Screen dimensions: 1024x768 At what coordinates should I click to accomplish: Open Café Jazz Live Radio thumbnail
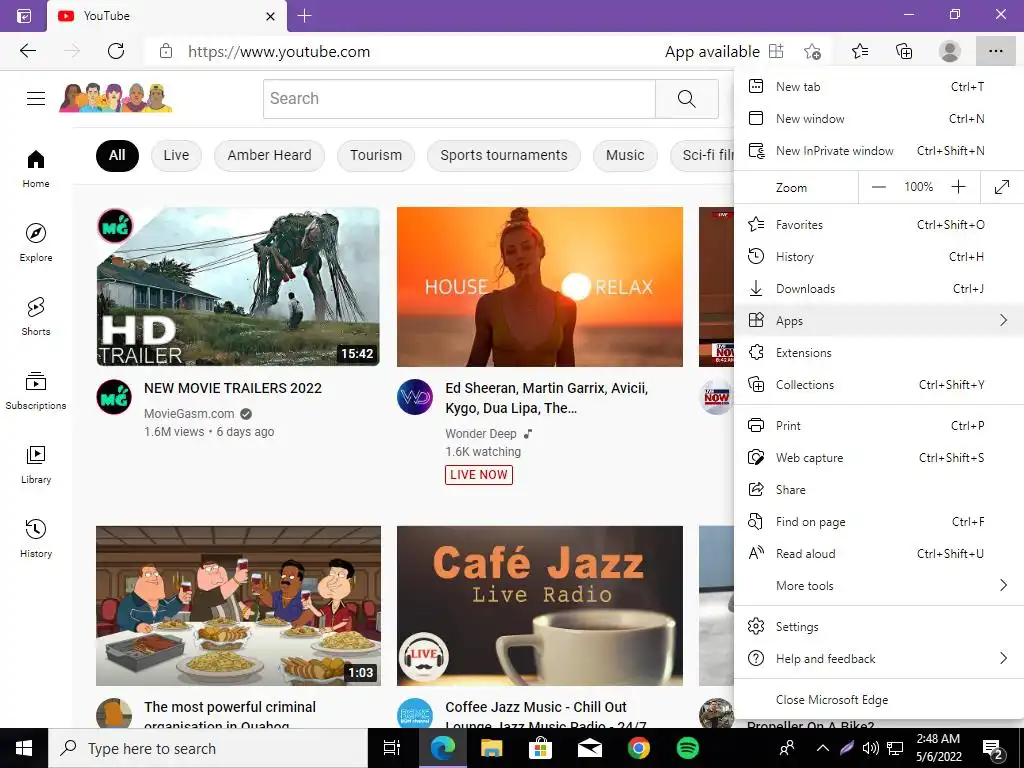coord(539,606)
